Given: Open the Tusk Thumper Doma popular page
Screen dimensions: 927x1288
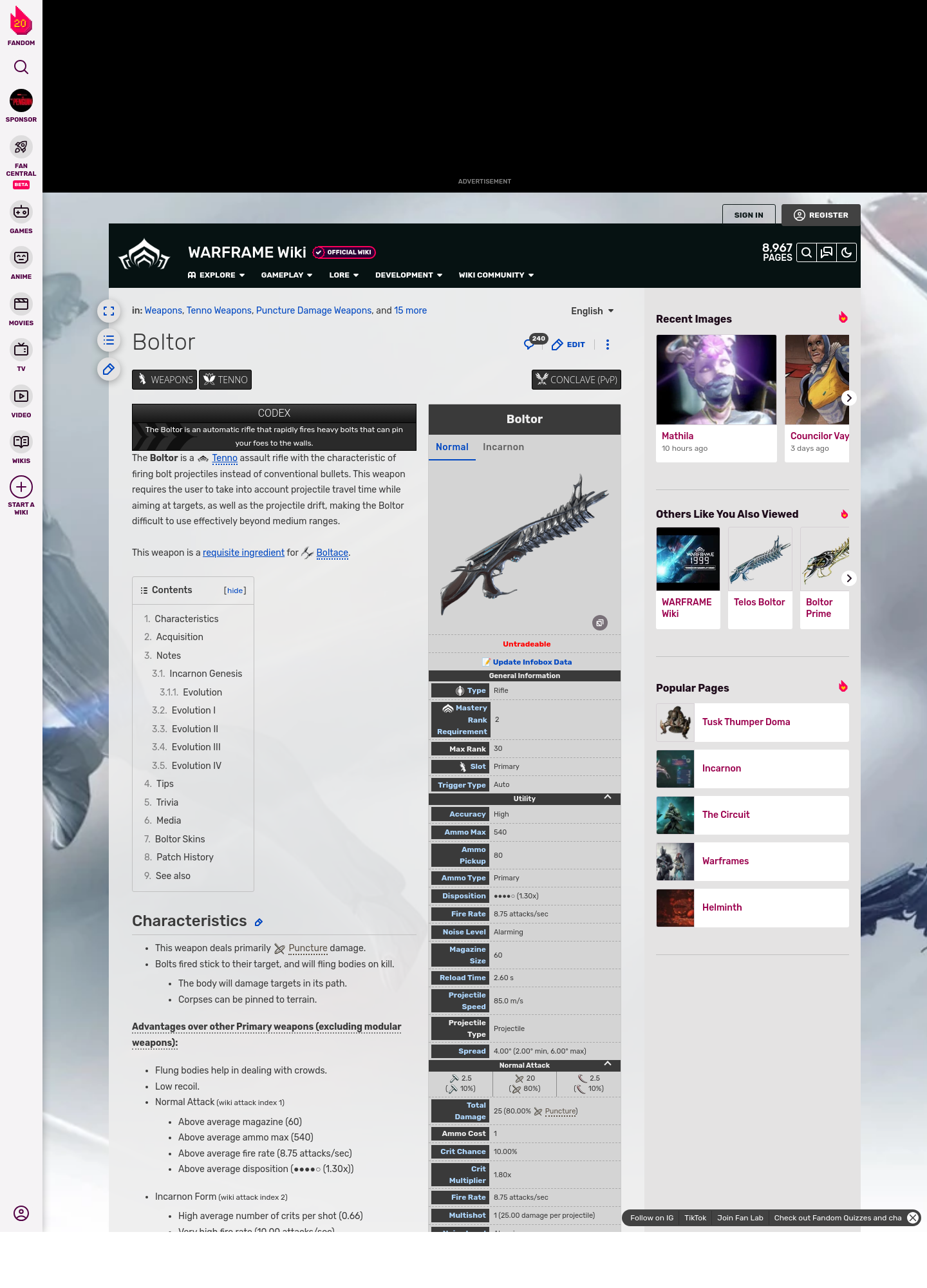Looking at the screenshot, I should point(753,722).
